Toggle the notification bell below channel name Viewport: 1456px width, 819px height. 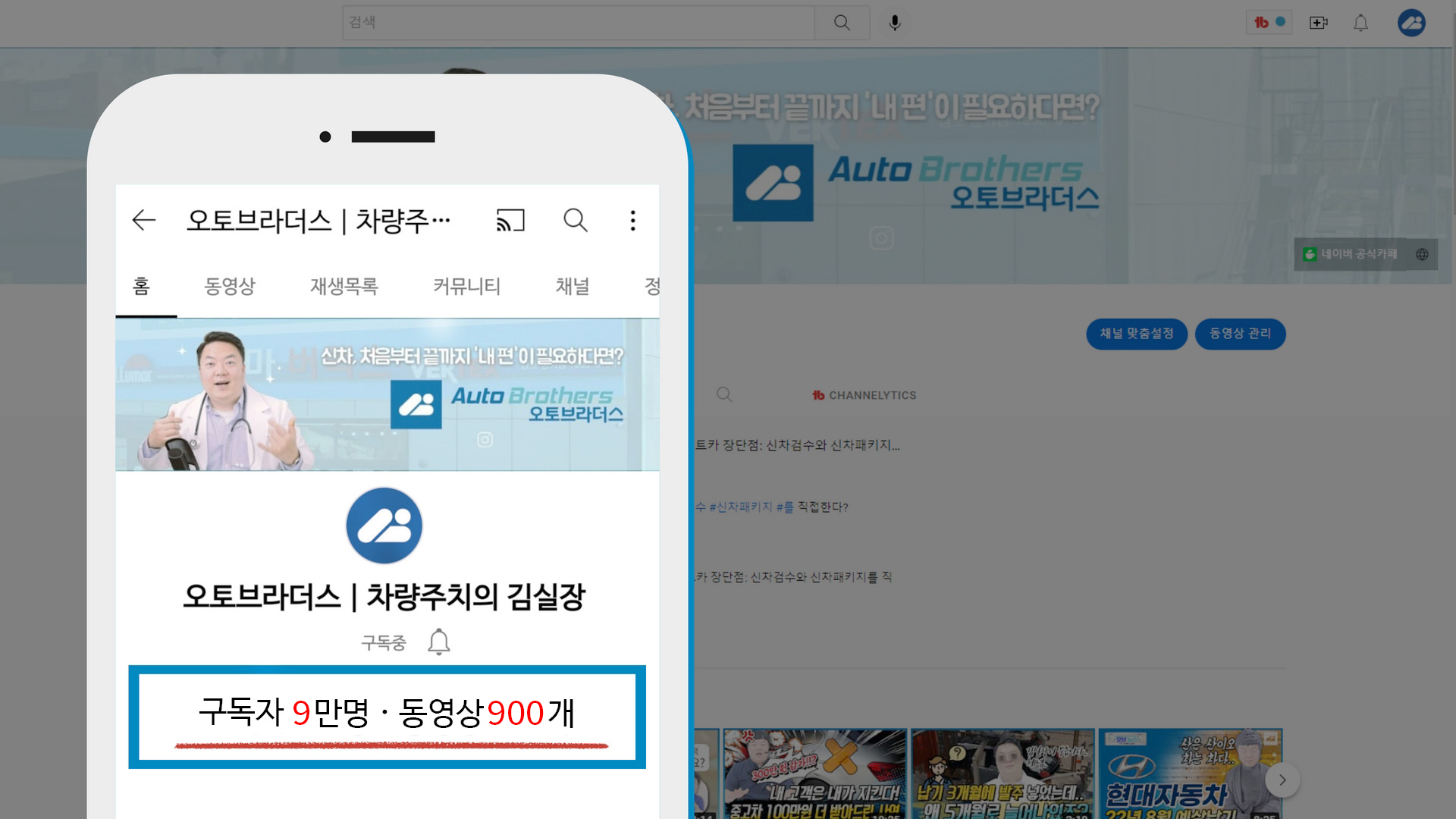coord(438,642)
